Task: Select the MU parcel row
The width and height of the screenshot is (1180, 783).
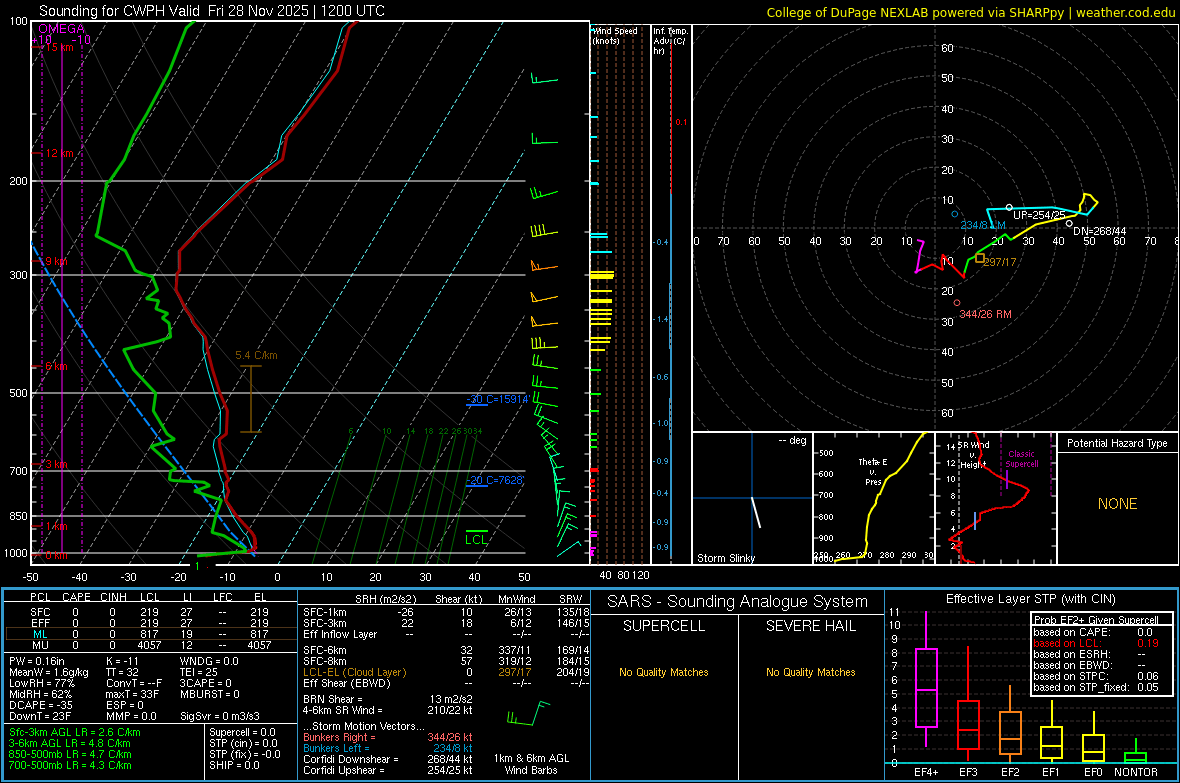Action: click(150, 645)
